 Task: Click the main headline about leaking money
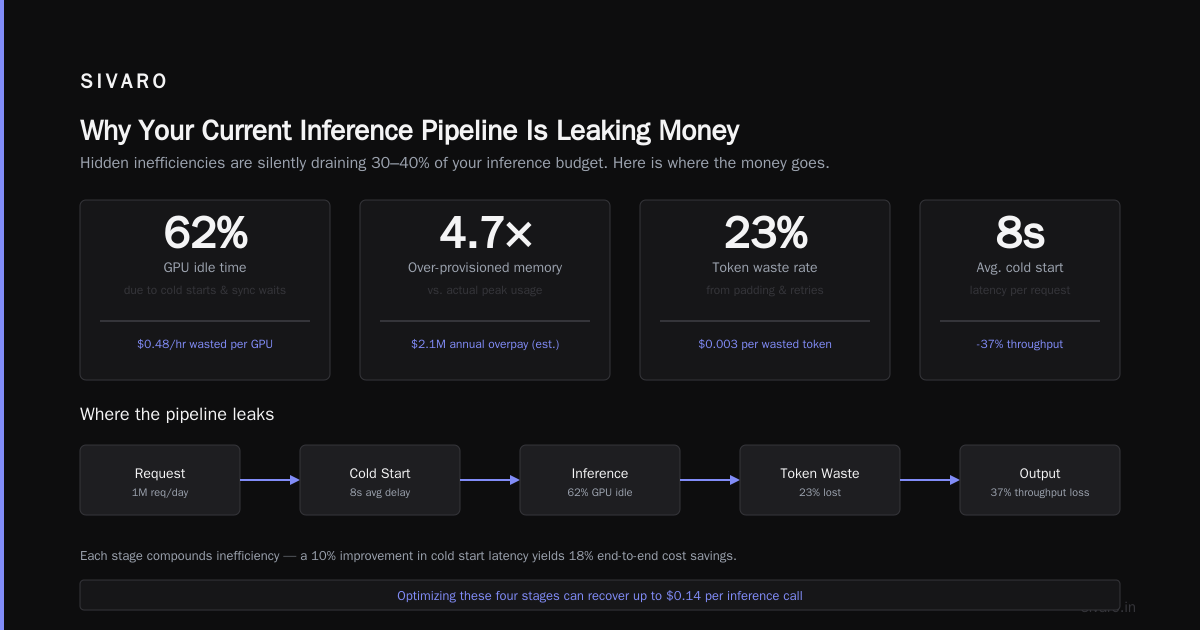click(410, 131)
